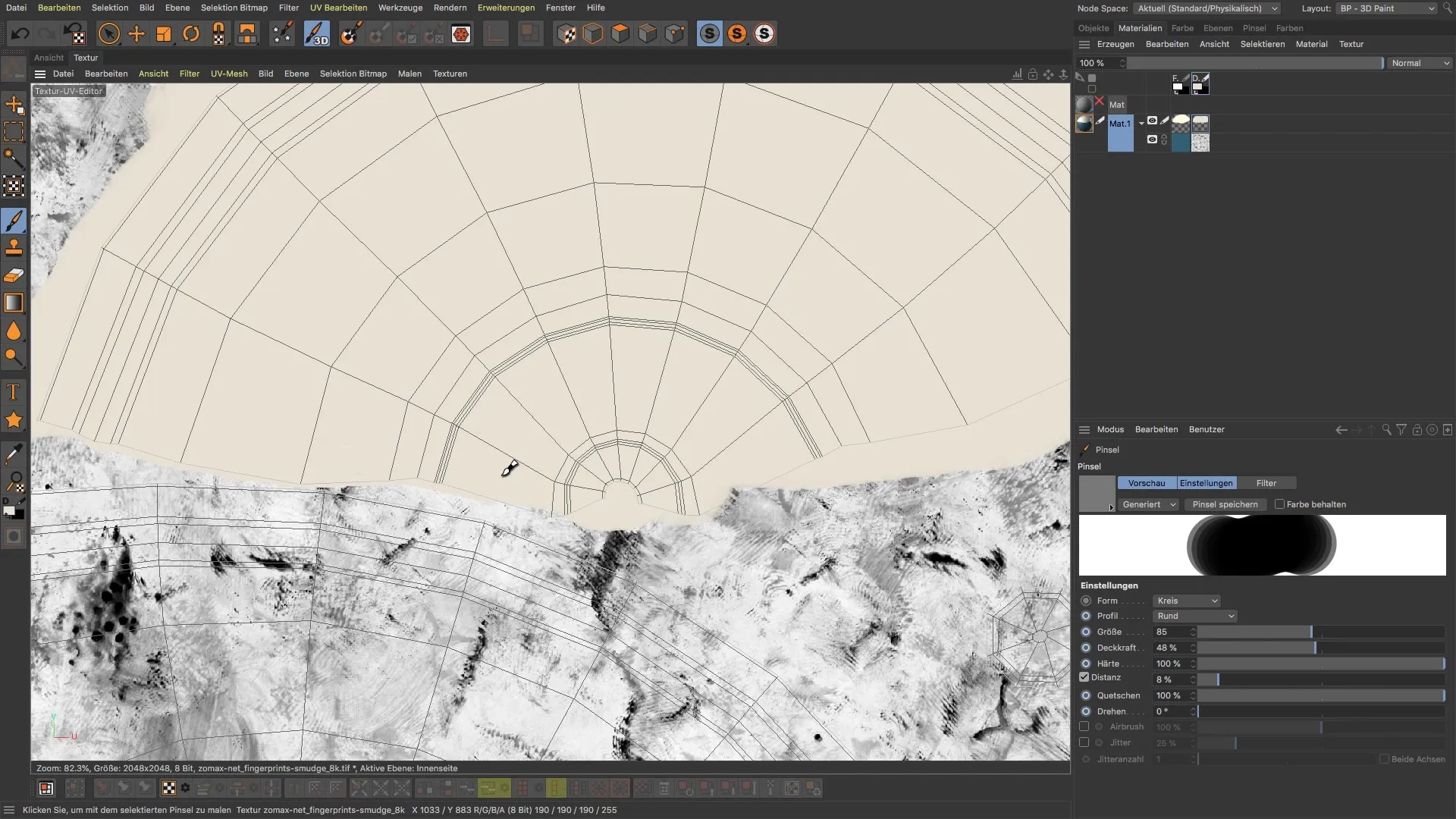The image size is (1456, 819).
Task: Click the Deckkraft parameter circle toggle
Action: click(1086, 648)
